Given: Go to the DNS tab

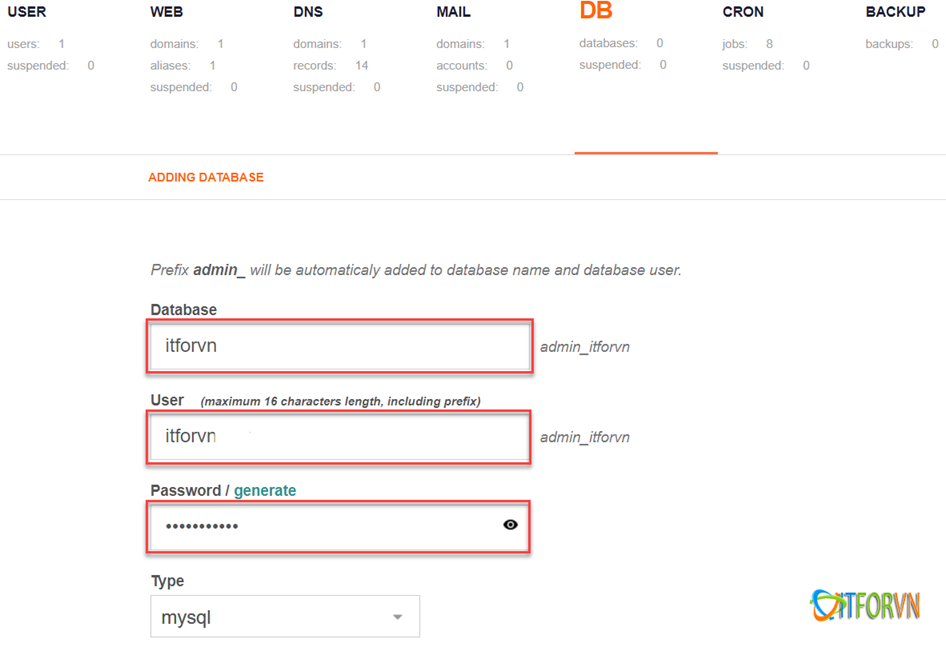Looking at the screenshot, I should [x=308, y=12].
